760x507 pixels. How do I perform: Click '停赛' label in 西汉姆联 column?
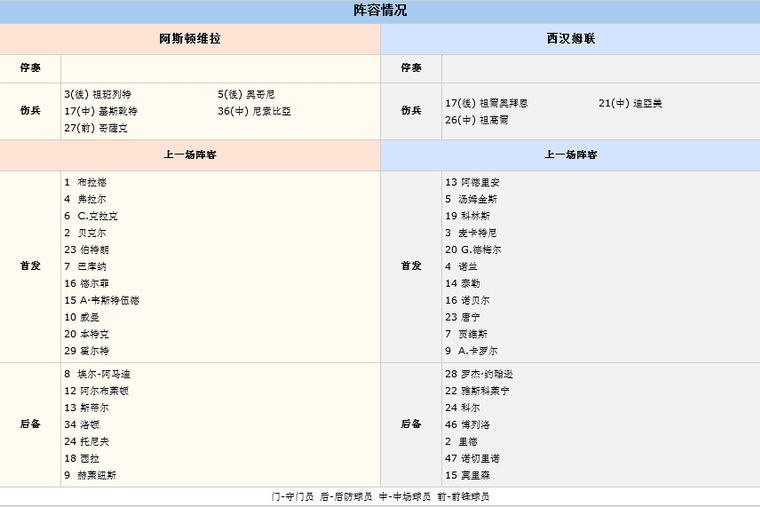pyautogui.click(x=411, y=68)
